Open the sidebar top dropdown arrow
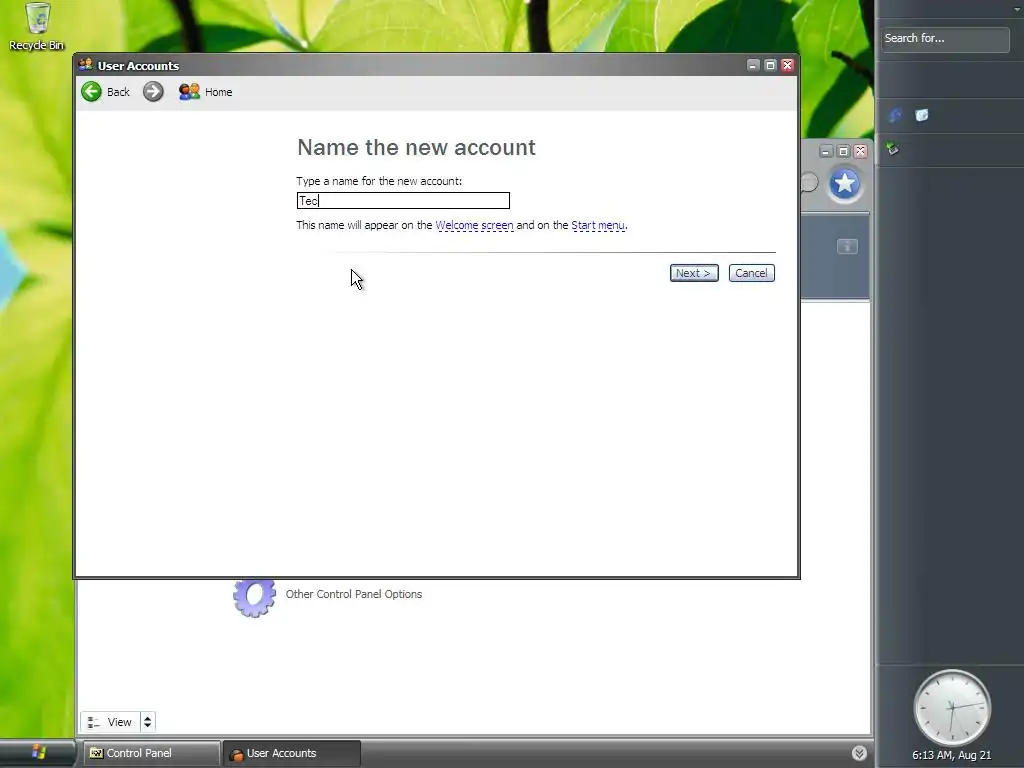1024x768 pixels. [1017, 9]
